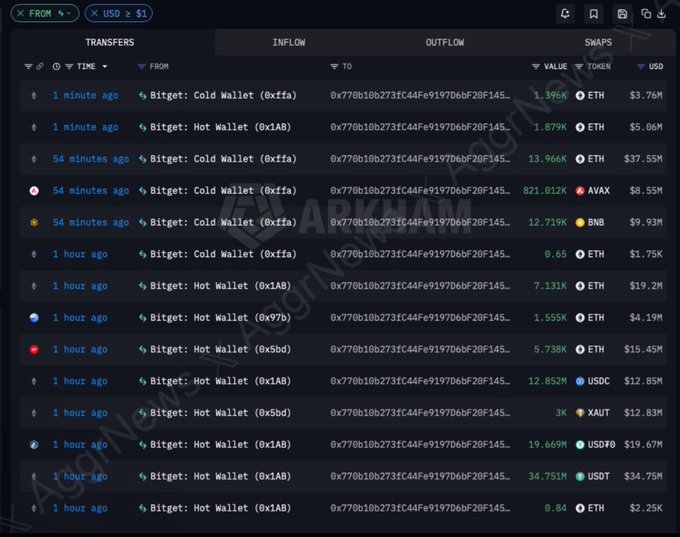The width and height of the screenshot is (680, 537).
Task: Open the USD column filter
Action: tap(641, 66)
